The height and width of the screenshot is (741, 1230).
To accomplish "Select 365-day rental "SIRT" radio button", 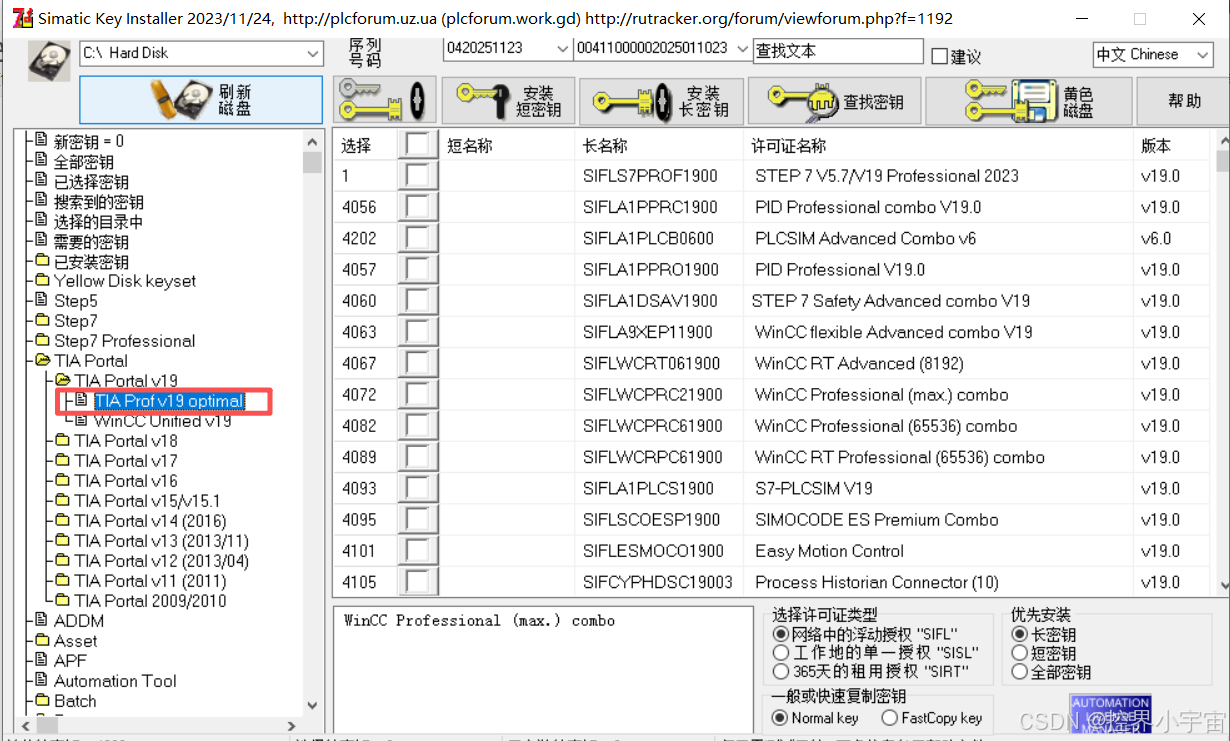I will point(781,672).
